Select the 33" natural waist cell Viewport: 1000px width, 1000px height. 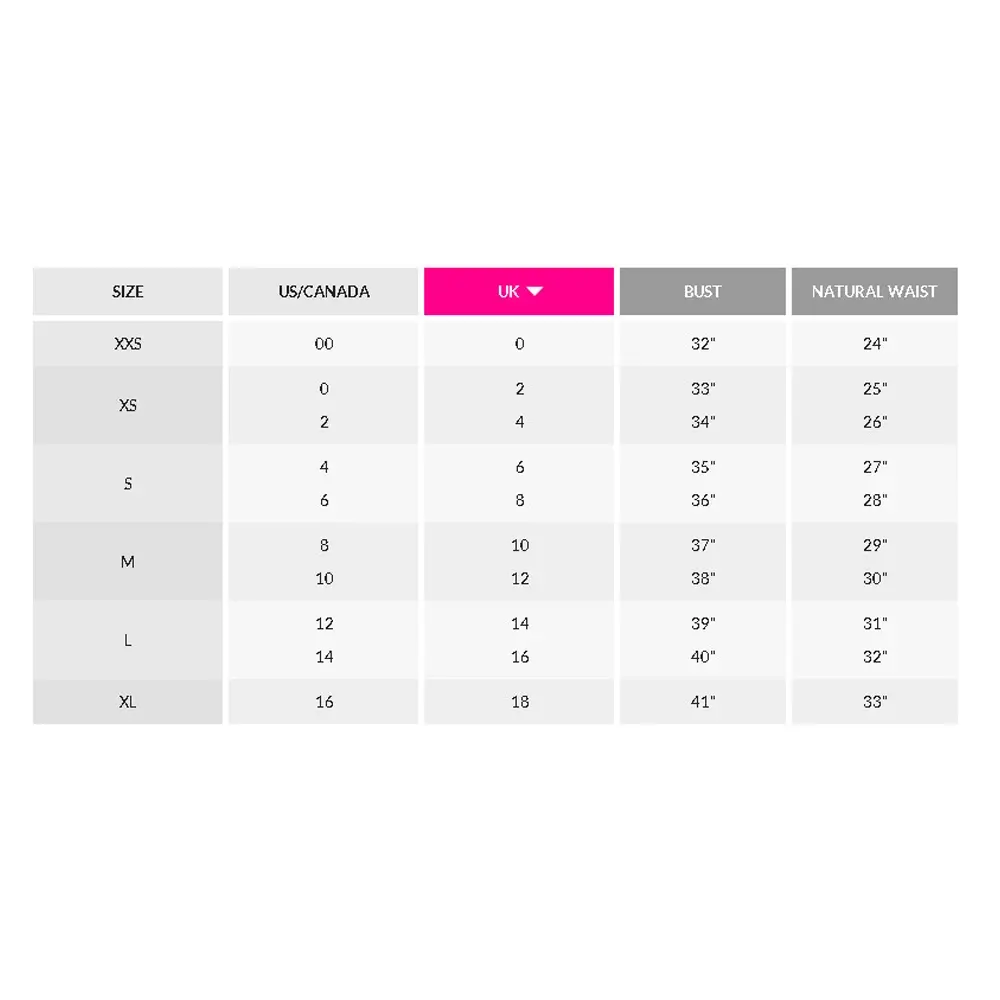(874, 702)
